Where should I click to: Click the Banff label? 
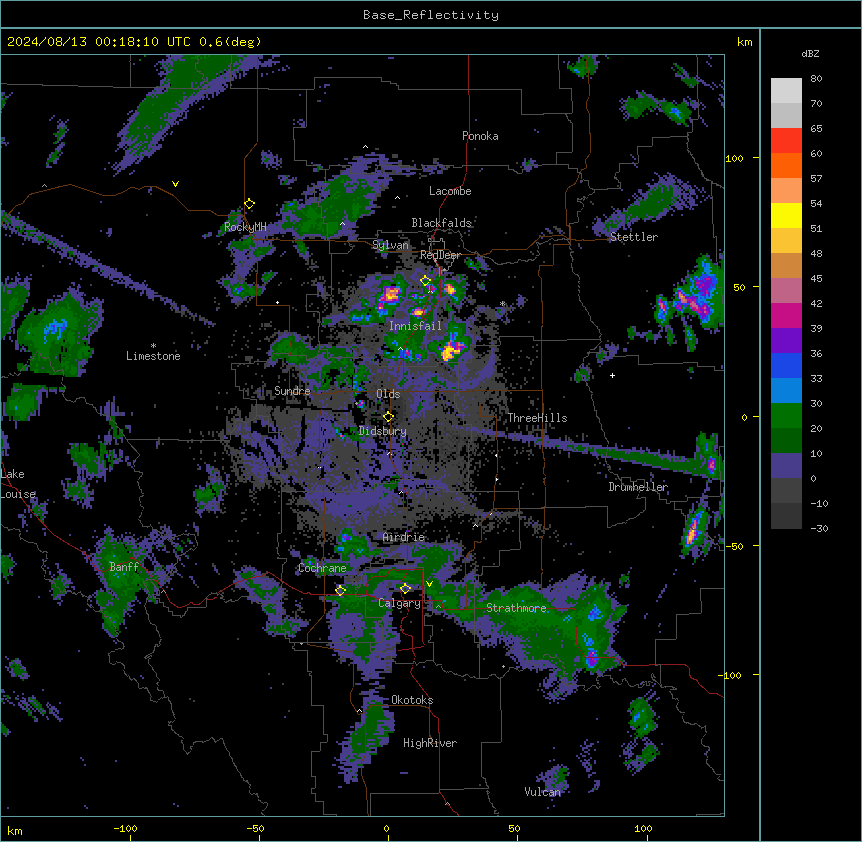pos(124,567)
